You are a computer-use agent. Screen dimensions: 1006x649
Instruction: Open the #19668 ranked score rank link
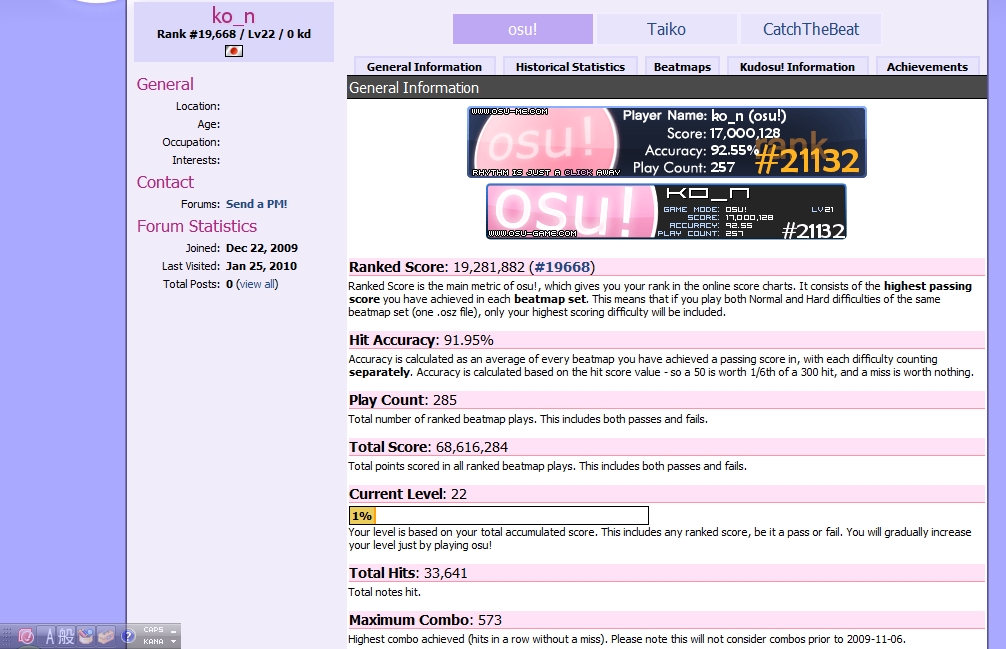[561, 267]
